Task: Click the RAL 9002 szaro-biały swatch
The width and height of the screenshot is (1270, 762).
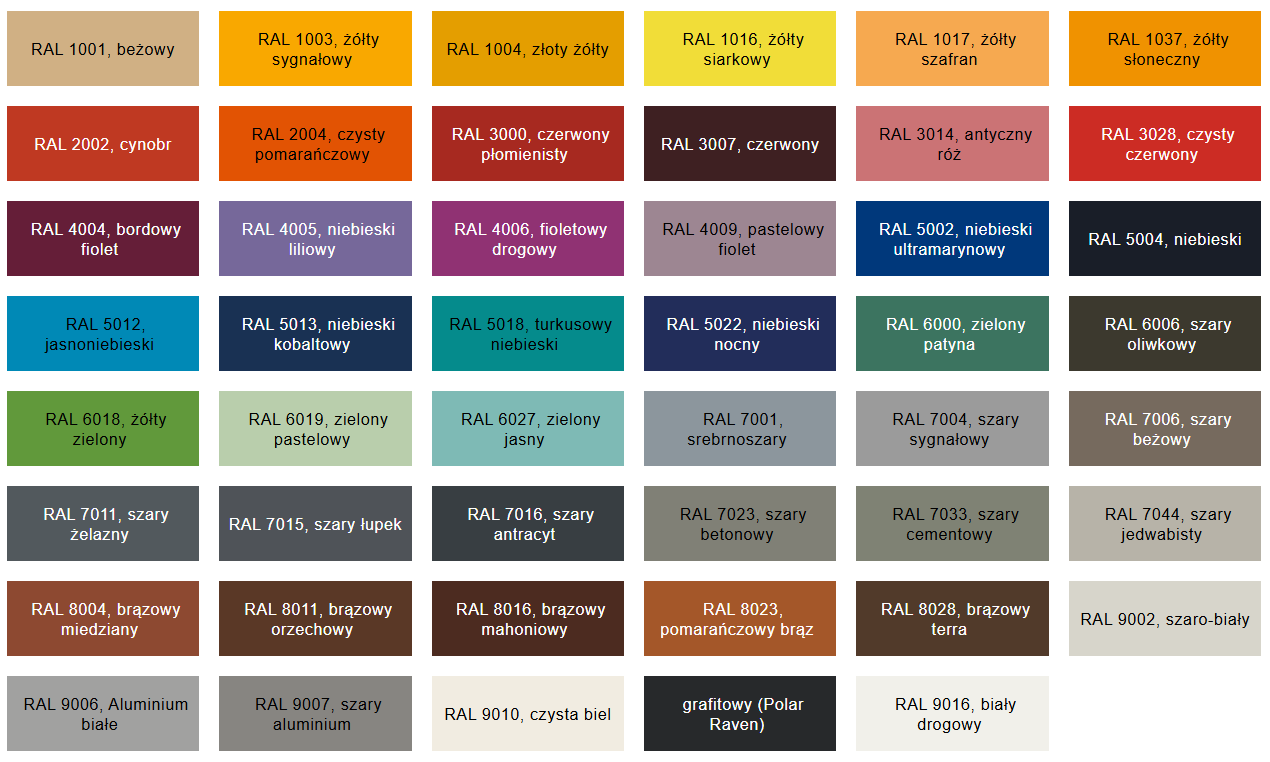Action: (x=1165, y=619)
